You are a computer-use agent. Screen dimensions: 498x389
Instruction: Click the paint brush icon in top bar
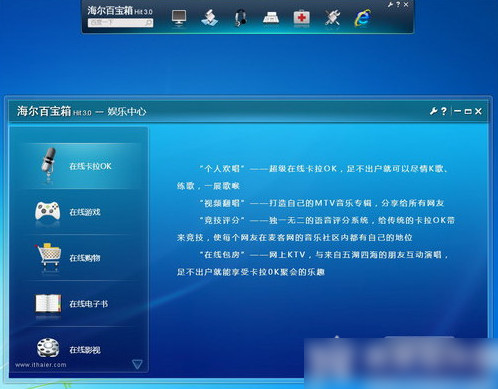(x=209, y=18)
